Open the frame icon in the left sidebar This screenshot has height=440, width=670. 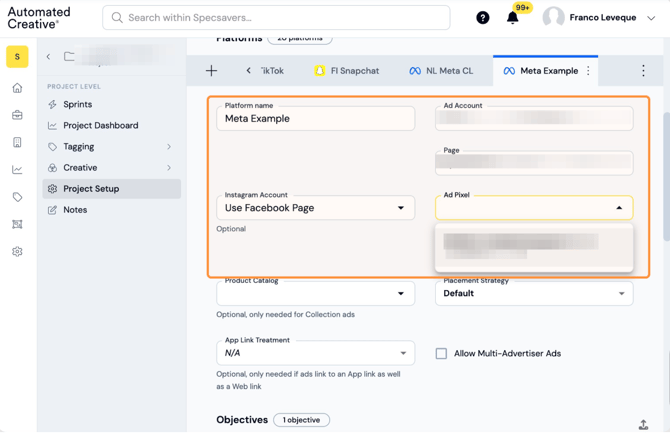point(17,224)
